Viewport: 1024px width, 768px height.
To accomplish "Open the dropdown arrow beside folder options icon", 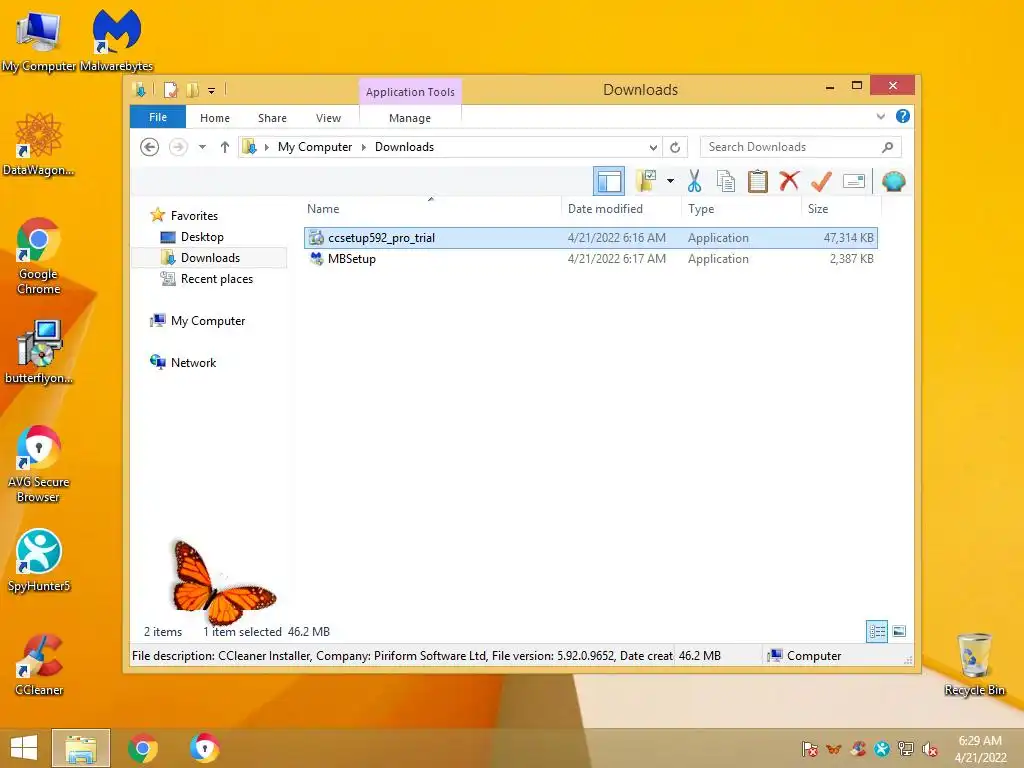I will click(670, 181).
